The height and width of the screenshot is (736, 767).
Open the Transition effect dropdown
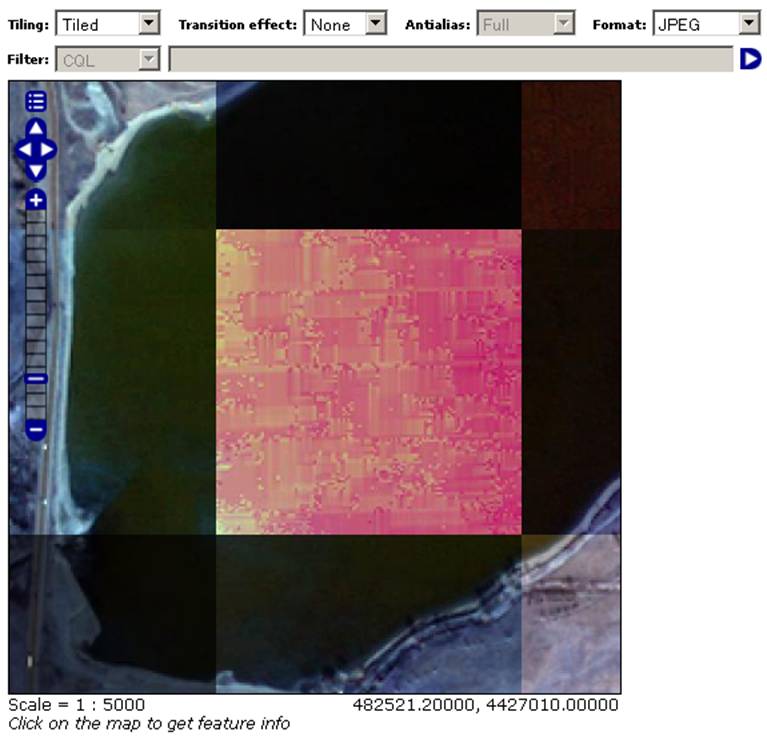(345, 23)
